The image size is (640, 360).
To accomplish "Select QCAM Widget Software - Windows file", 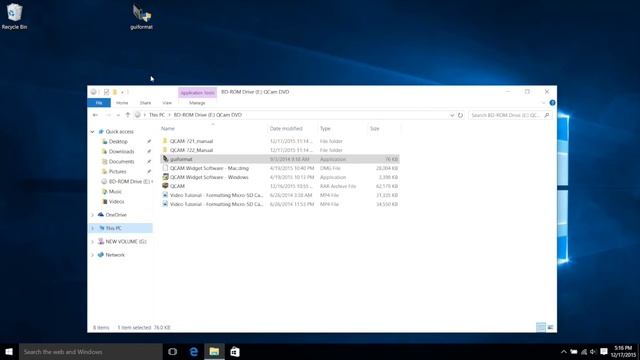I will point(280,177).
